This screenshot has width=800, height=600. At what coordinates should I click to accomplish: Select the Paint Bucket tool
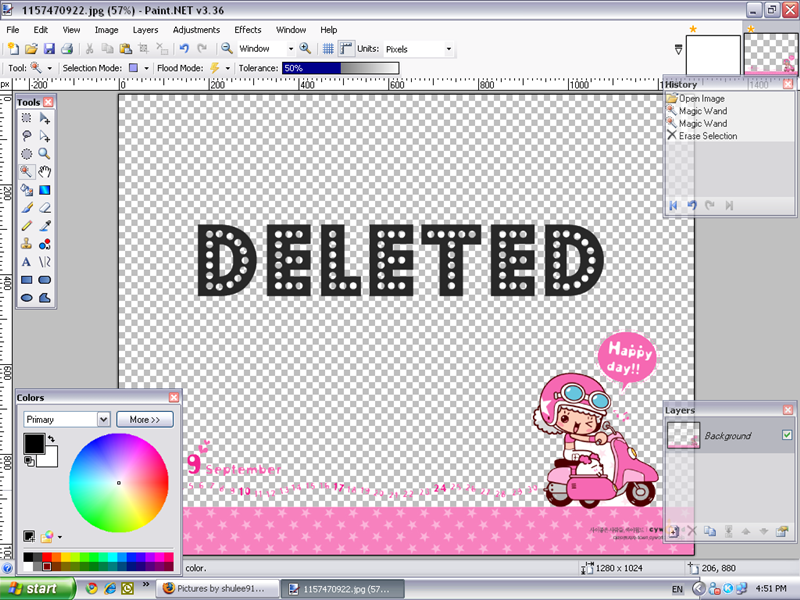[26, 189]
